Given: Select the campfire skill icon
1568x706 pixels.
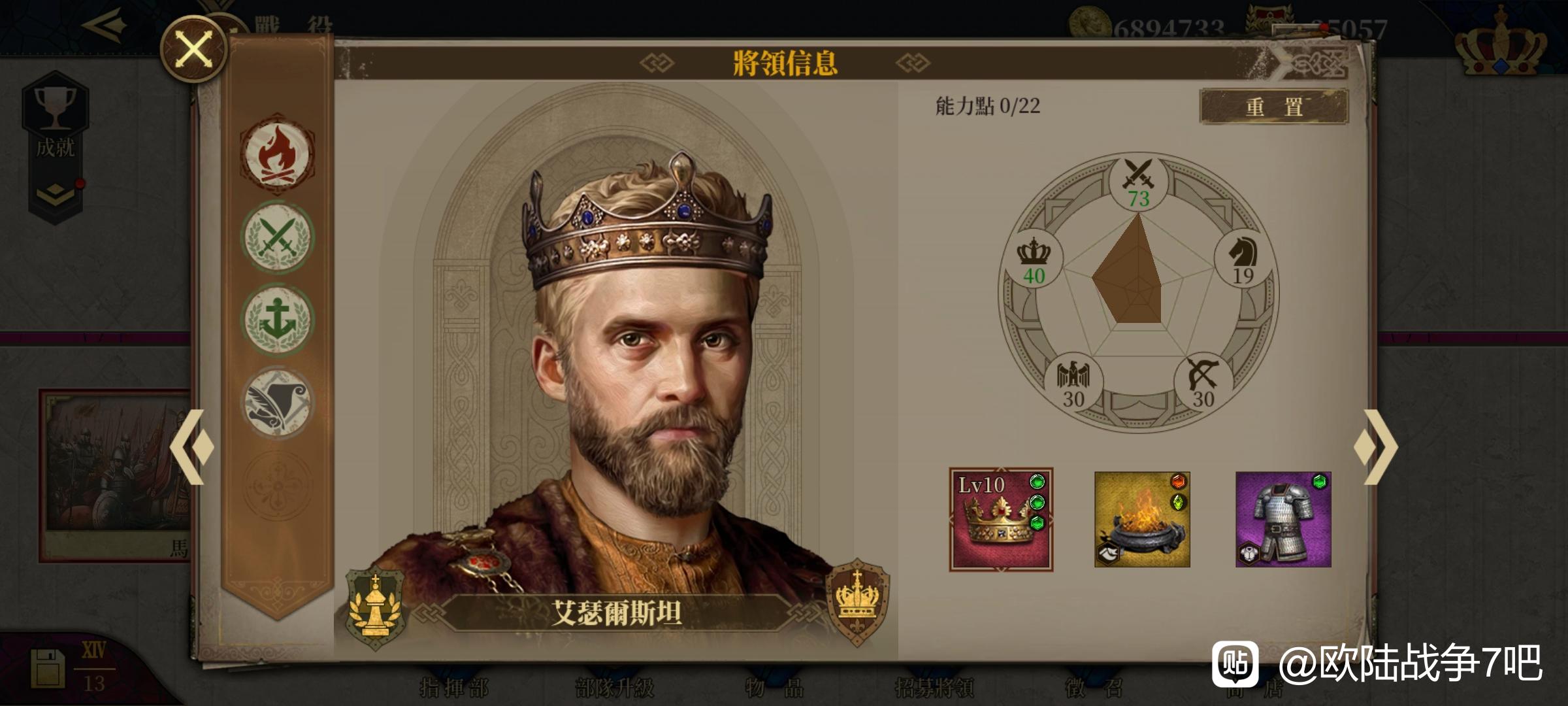Looking at the screenshot, I should tap(278, 156).
